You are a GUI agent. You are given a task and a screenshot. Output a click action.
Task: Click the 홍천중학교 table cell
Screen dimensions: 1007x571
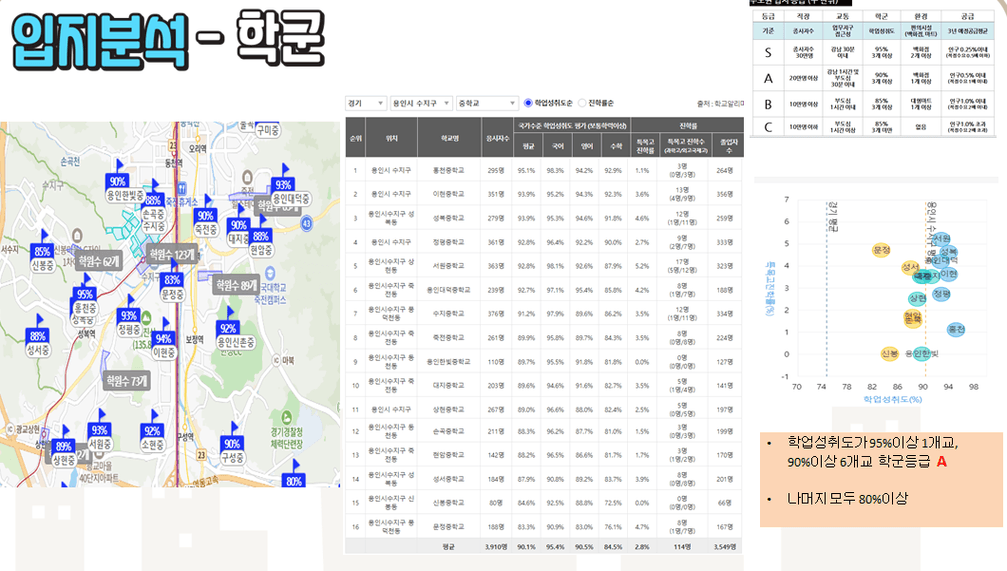click(448, 170)
